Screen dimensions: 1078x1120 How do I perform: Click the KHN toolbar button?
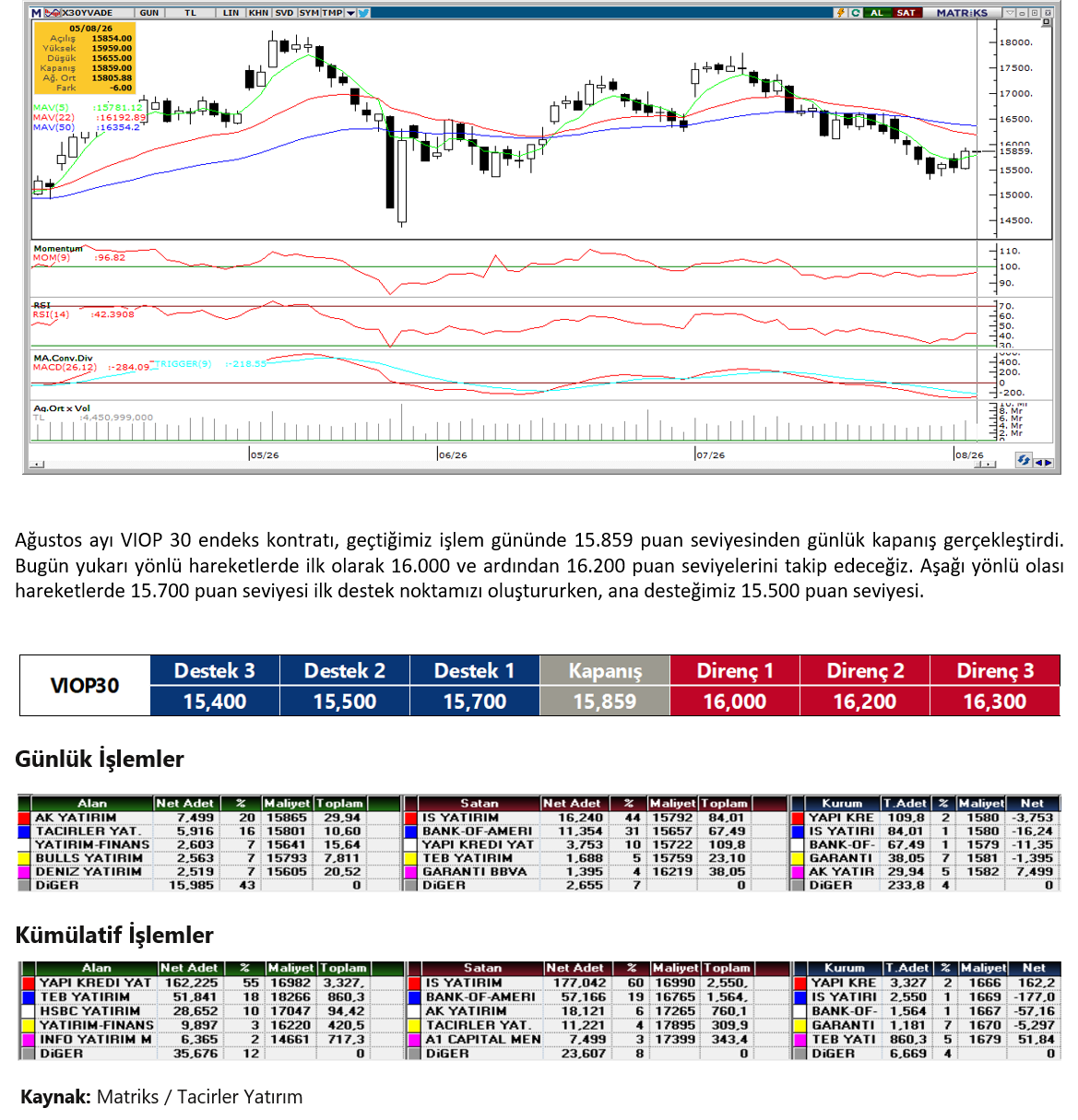pyautogui.click(x=258, y=13)
